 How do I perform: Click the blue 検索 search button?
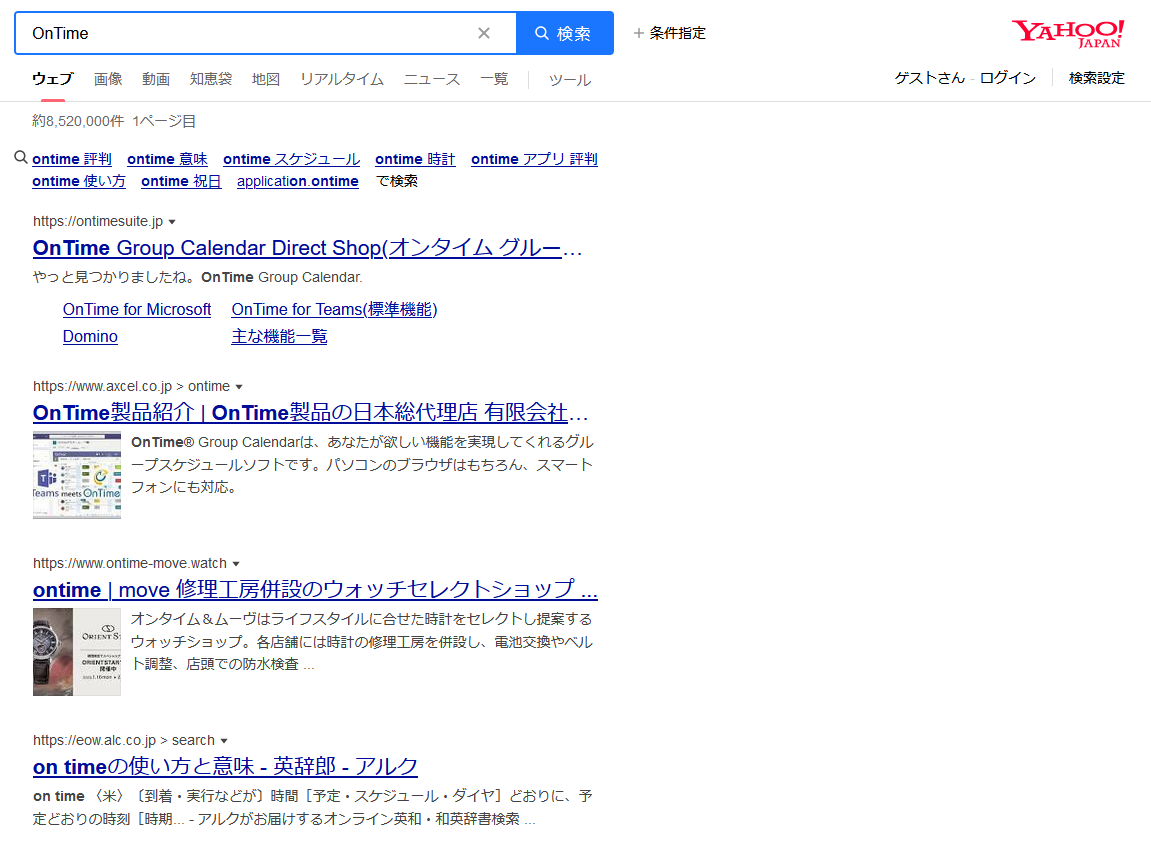[x=564, y=33]
